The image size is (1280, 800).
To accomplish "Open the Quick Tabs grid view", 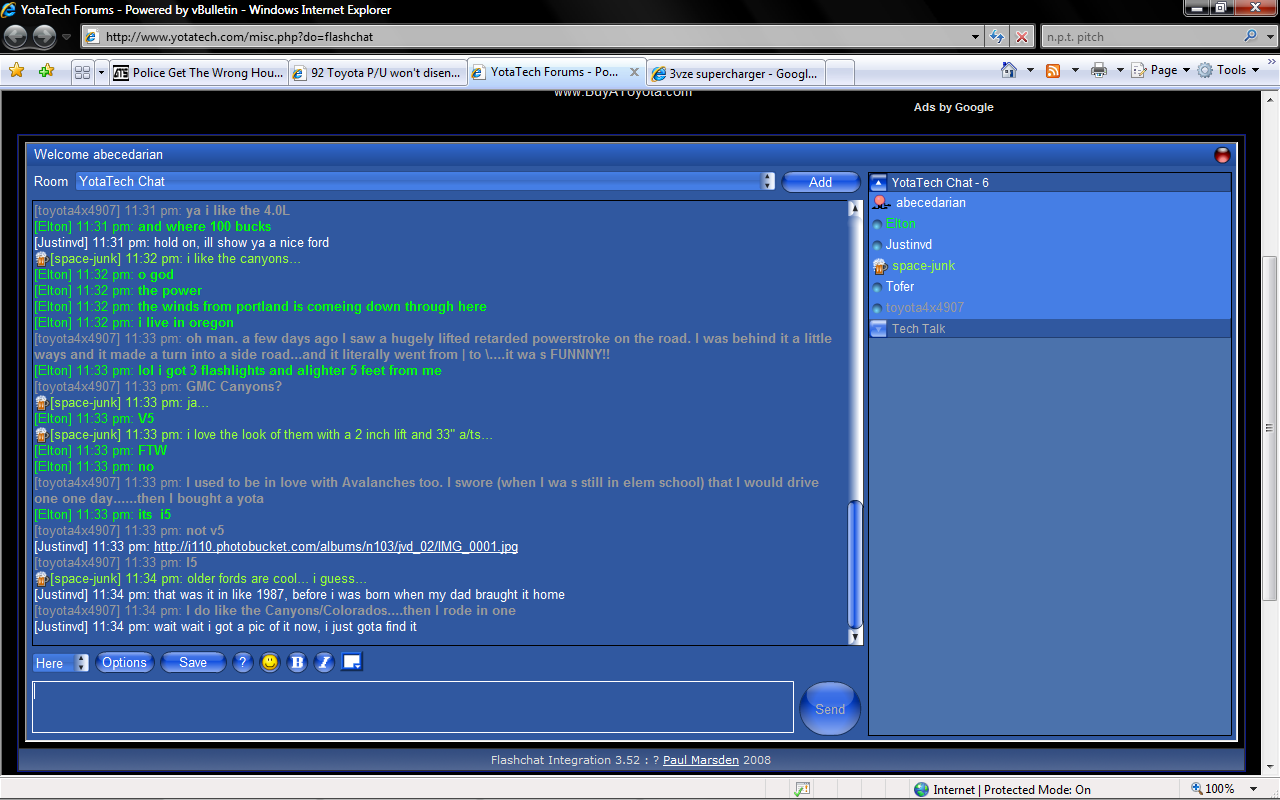I will tap(82, 72).
